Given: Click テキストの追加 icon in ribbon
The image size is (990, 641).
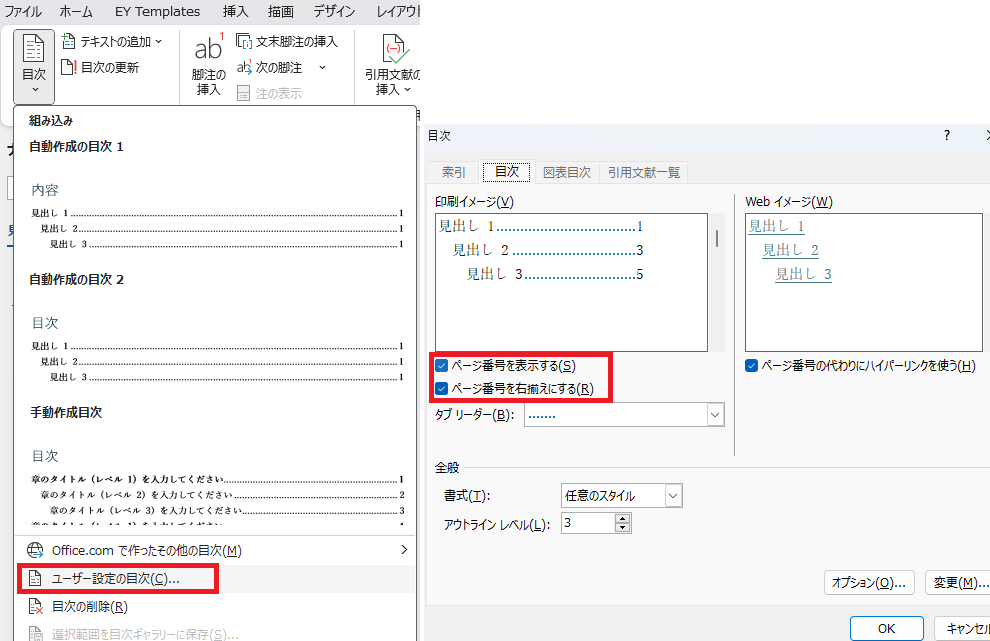Looking at the screenshot, I should click(x=68, y=42).
